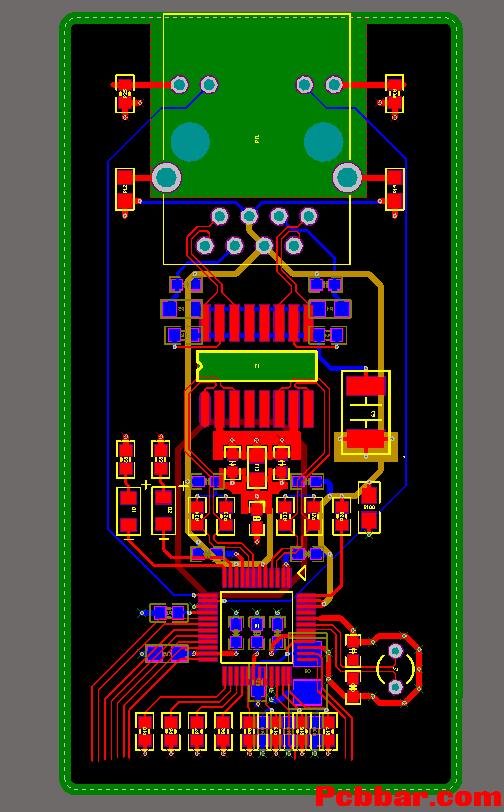Select the right gray-ringed shield pad of connector
The image size is (504, 812).
pos(347,177)
